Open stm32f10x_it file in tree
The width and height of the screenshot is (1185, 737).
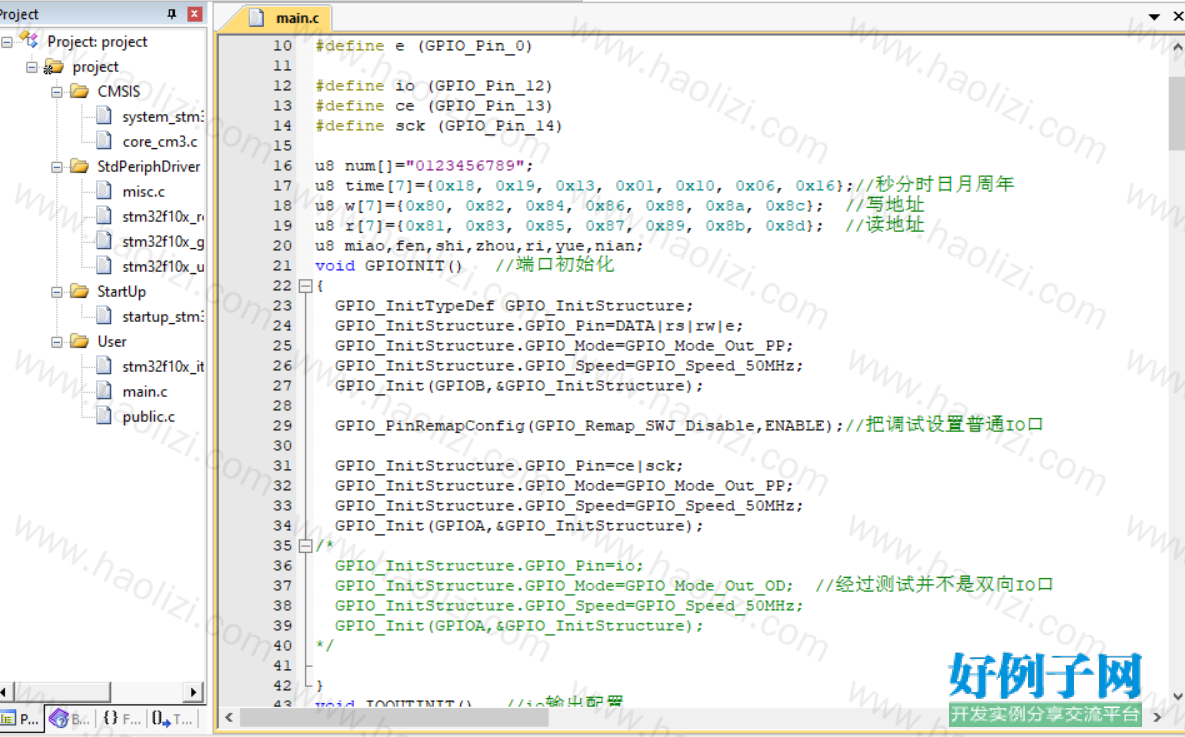pos(162,367)
